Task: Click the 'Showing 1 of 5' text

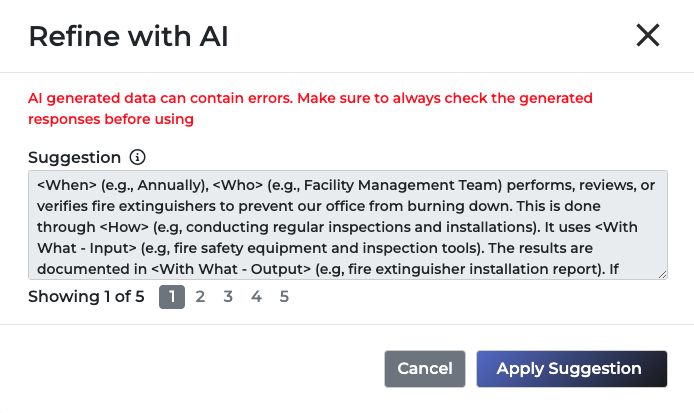Action: pos(86,297)
